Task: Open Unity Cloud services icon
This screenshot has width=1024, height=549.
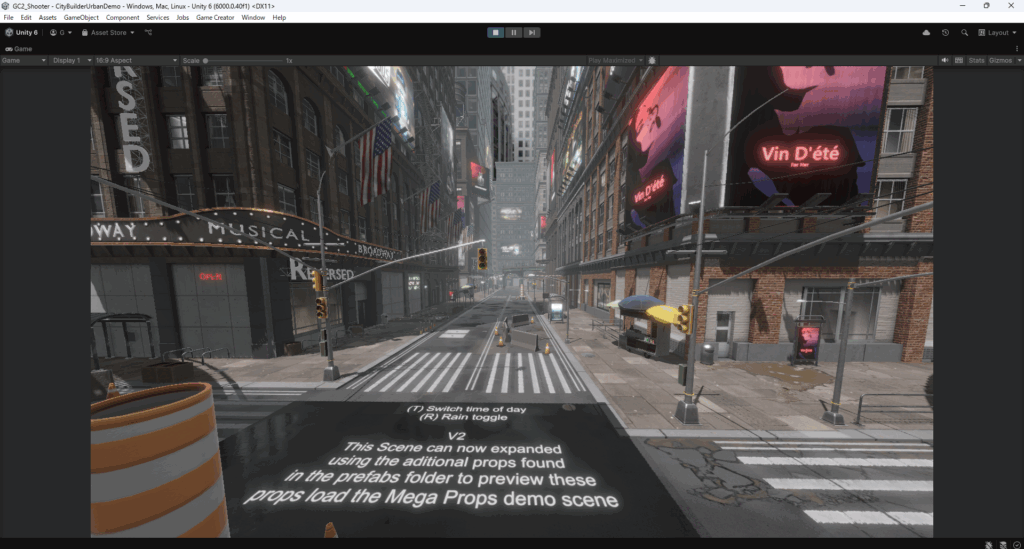Action: pos(926,32)
